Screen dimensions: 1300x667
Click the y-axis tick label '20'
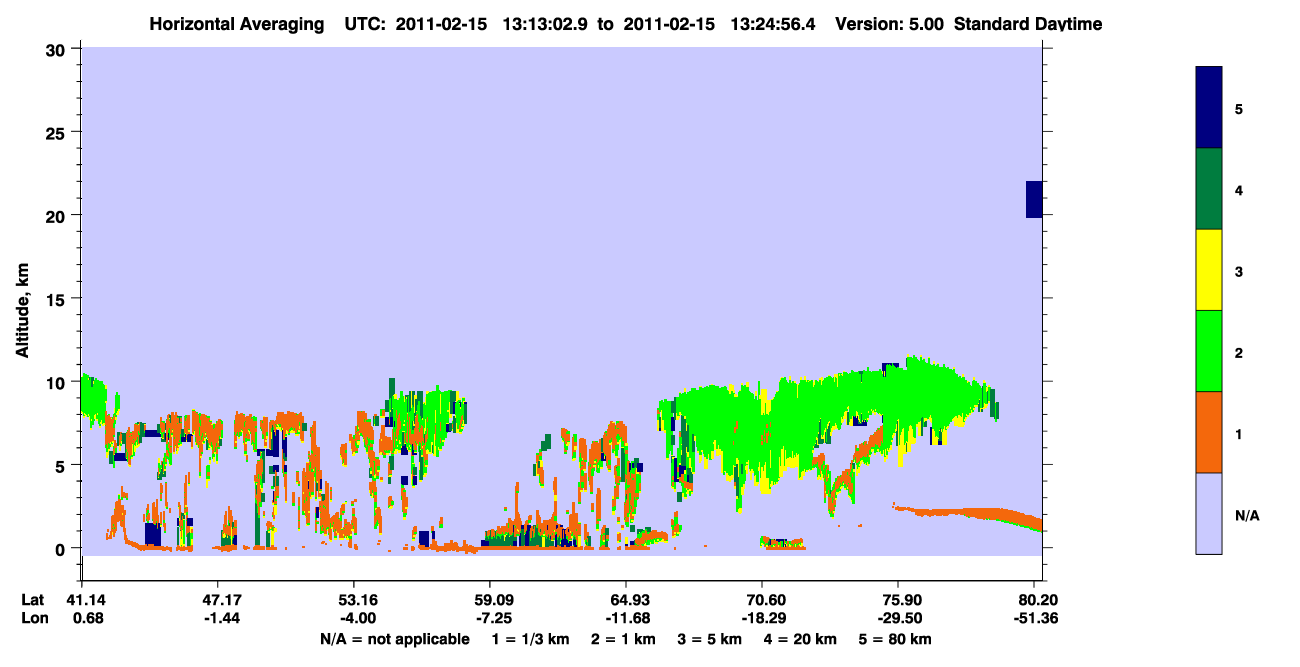[x=57, y=215]
